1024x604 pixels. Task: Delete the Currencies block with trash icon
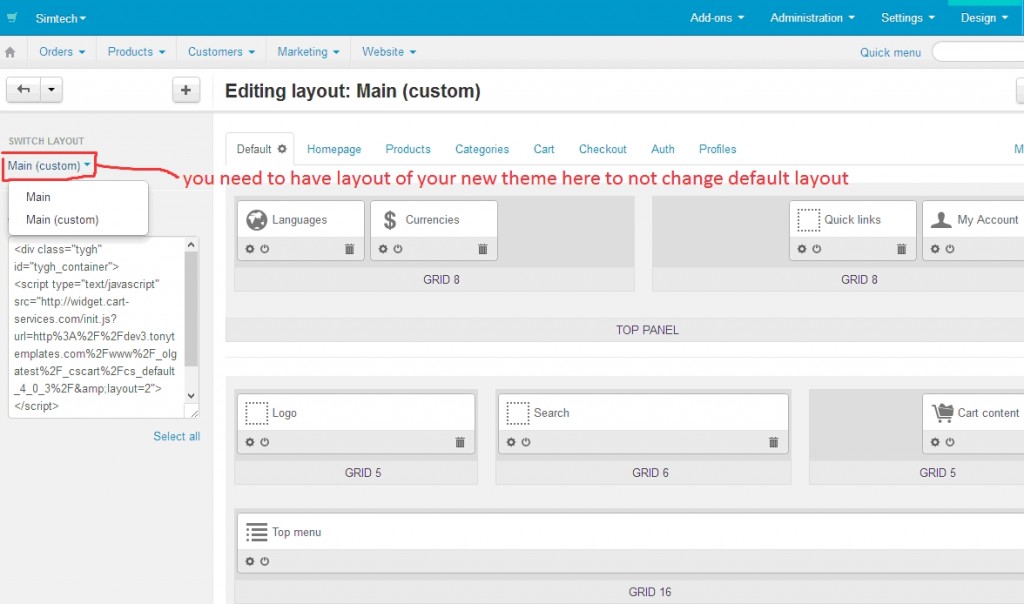483,249
